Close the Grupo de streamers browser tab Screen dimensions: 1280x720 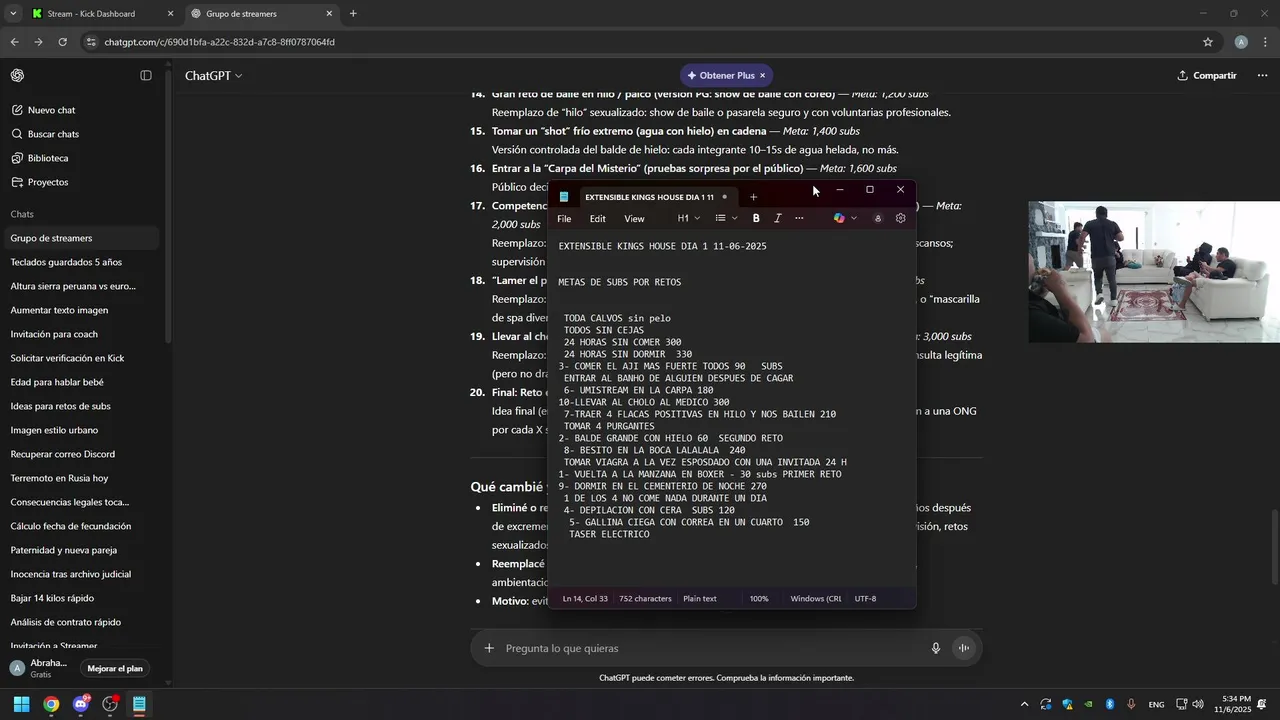pos(329,14)
